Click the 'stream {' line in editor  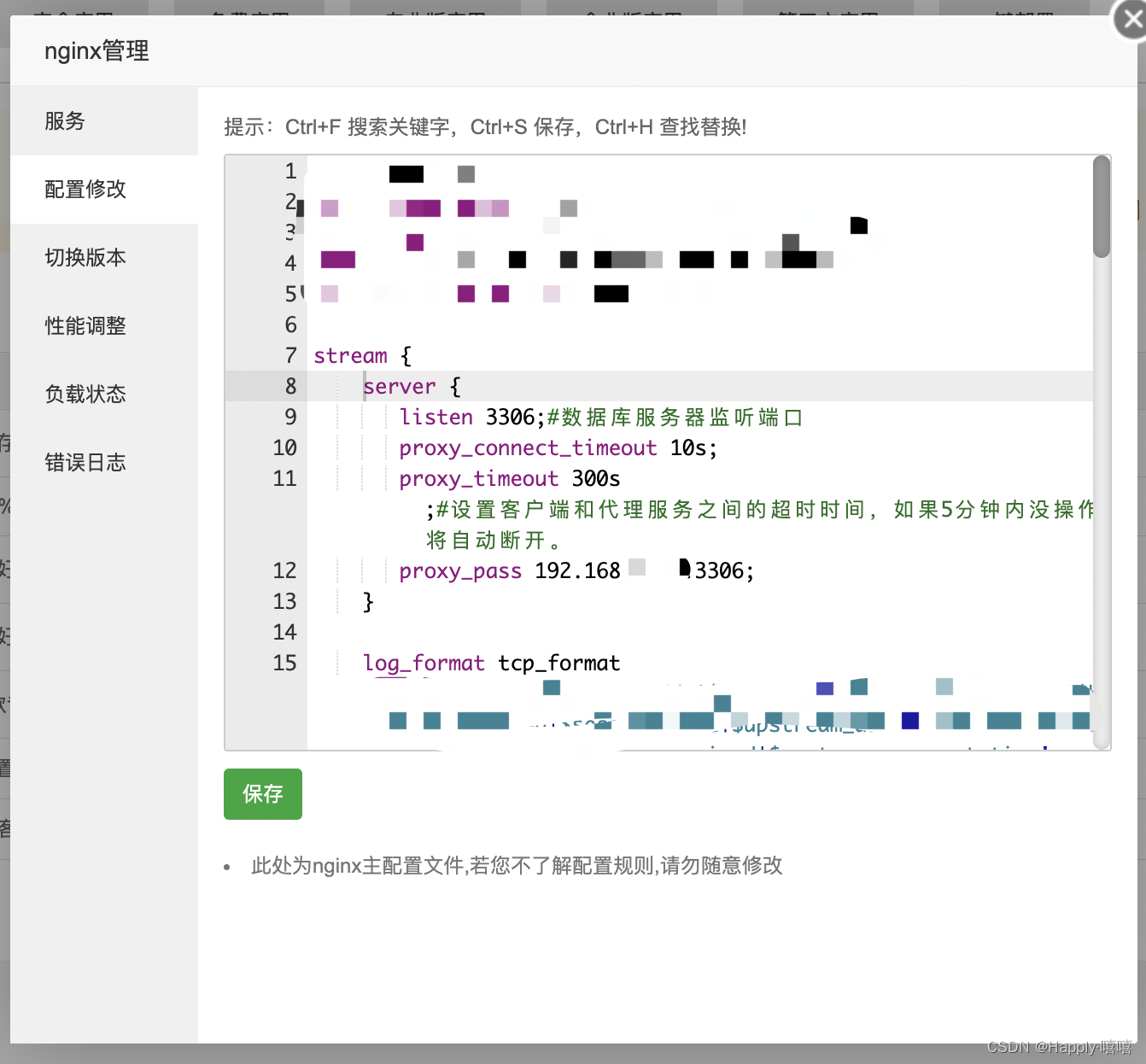pos(363,355)
